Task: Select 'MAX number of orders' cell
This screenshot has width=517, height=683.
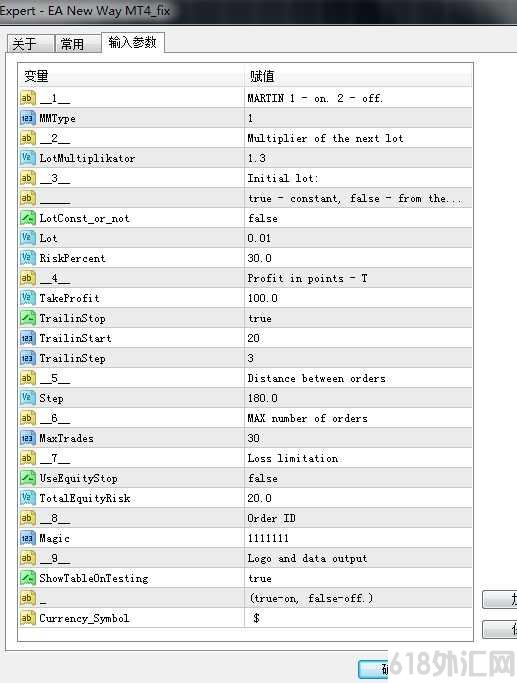Action: pos(358,418)
